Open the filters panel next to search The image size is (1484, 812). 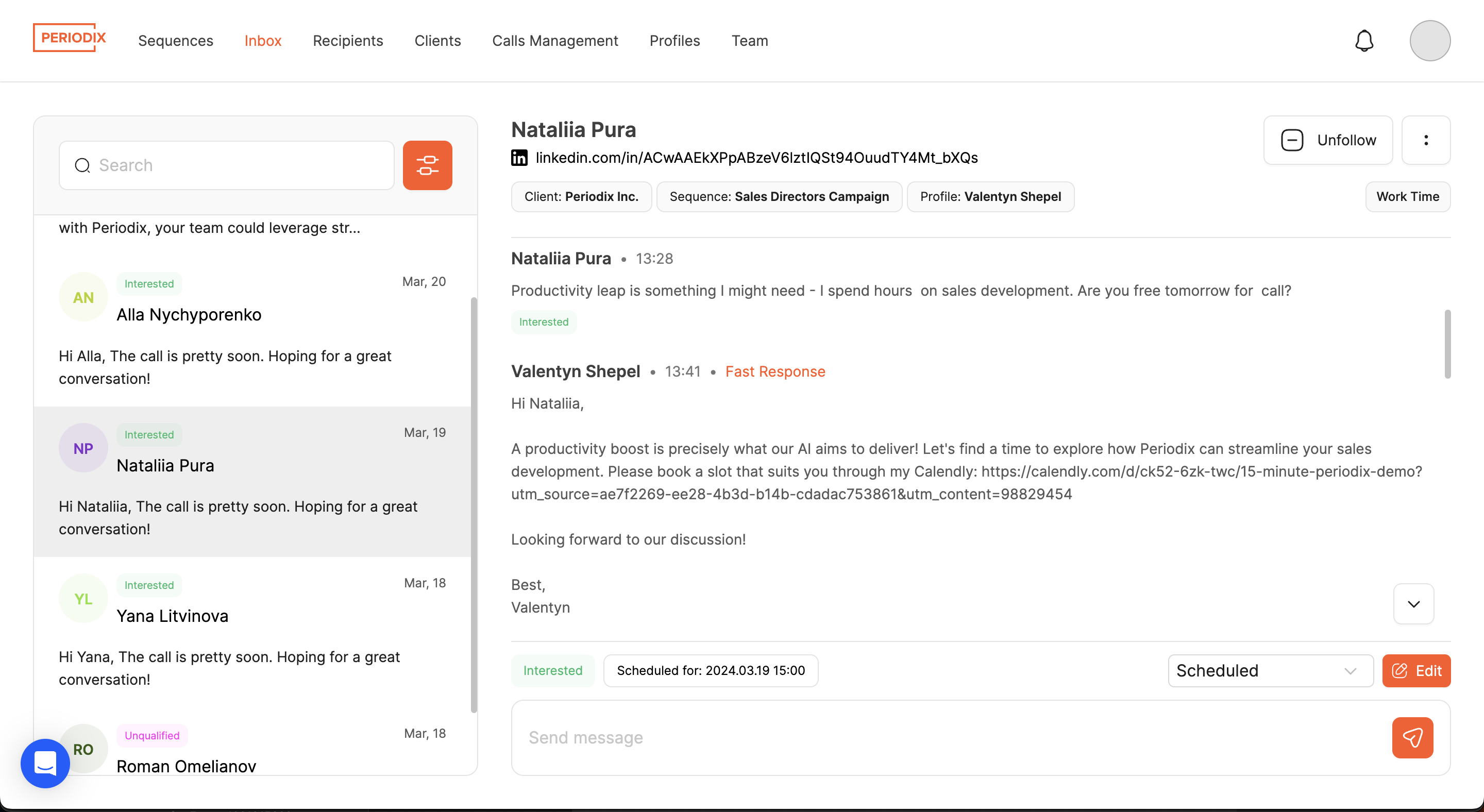click(x=428, y=165)
